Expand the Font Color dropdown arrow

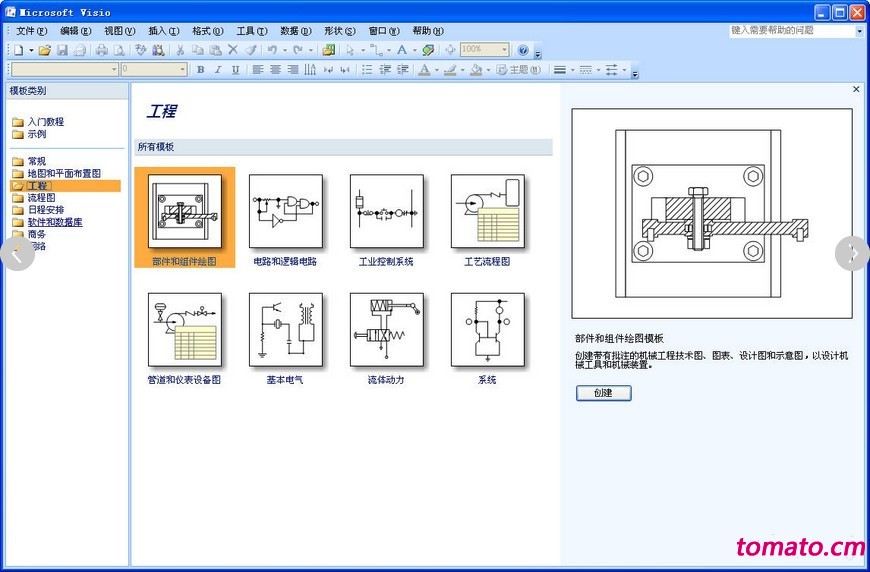[437, 70]
